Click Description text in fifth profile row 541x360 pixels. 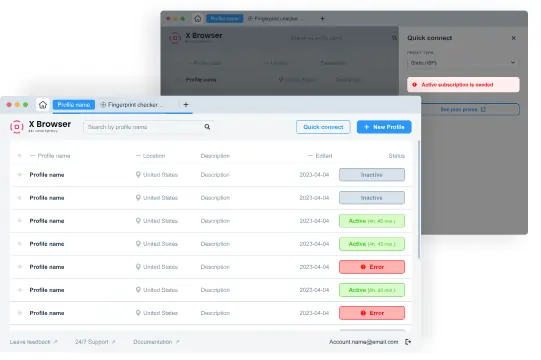click(x=215, y=267)
